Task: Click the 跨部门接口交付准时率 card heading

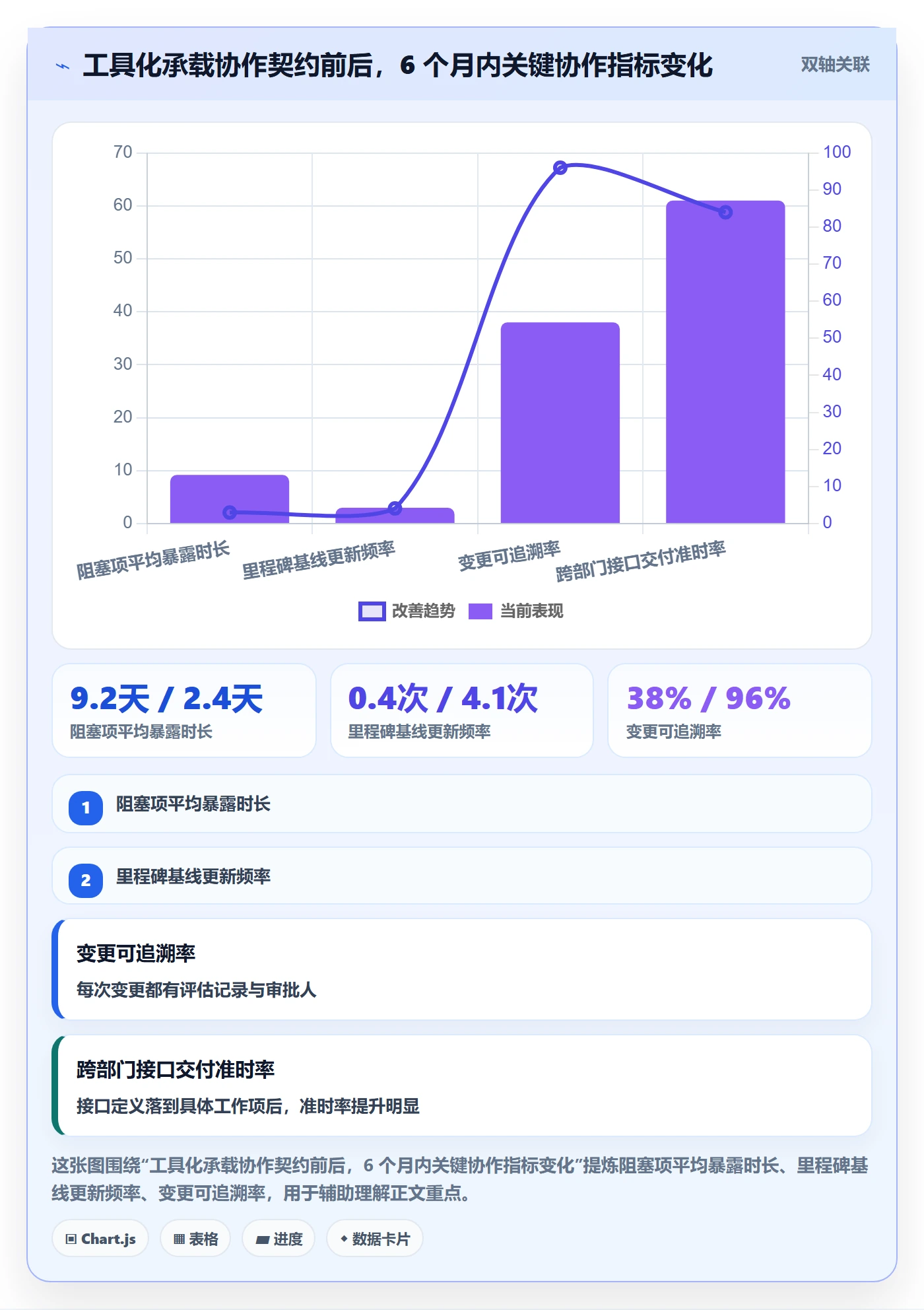Action: click(x=176, y=1070)
